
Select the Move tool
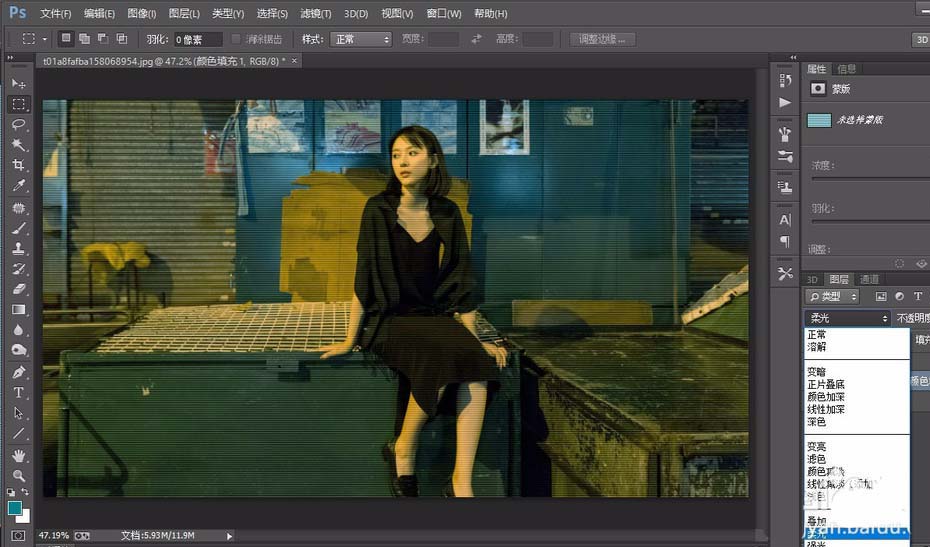pos(19,84)
